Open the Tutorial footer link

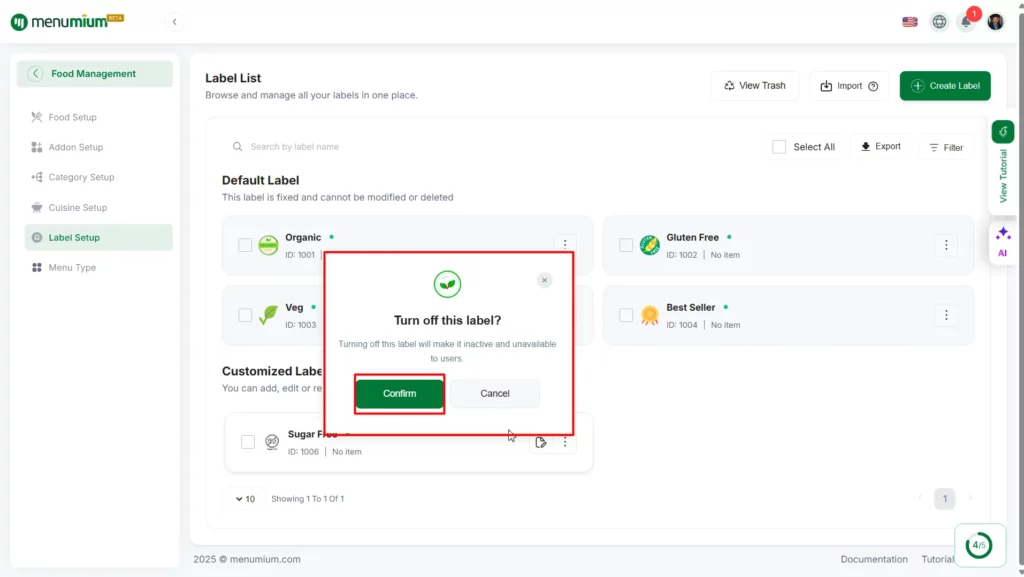[937, 559]
